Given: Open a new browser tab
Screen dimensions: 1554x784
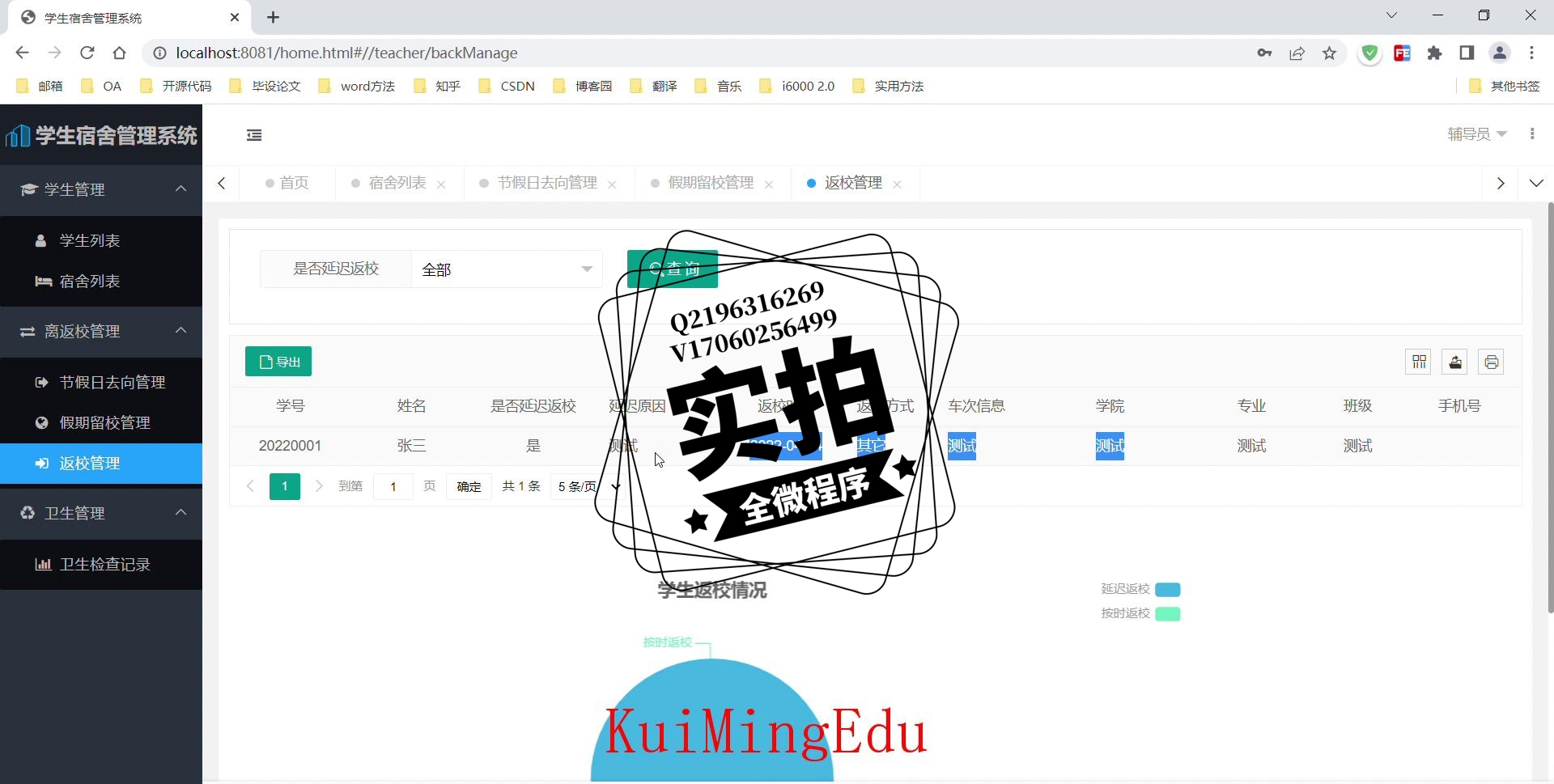Looking at the screenshot, I should coord(274,17).
